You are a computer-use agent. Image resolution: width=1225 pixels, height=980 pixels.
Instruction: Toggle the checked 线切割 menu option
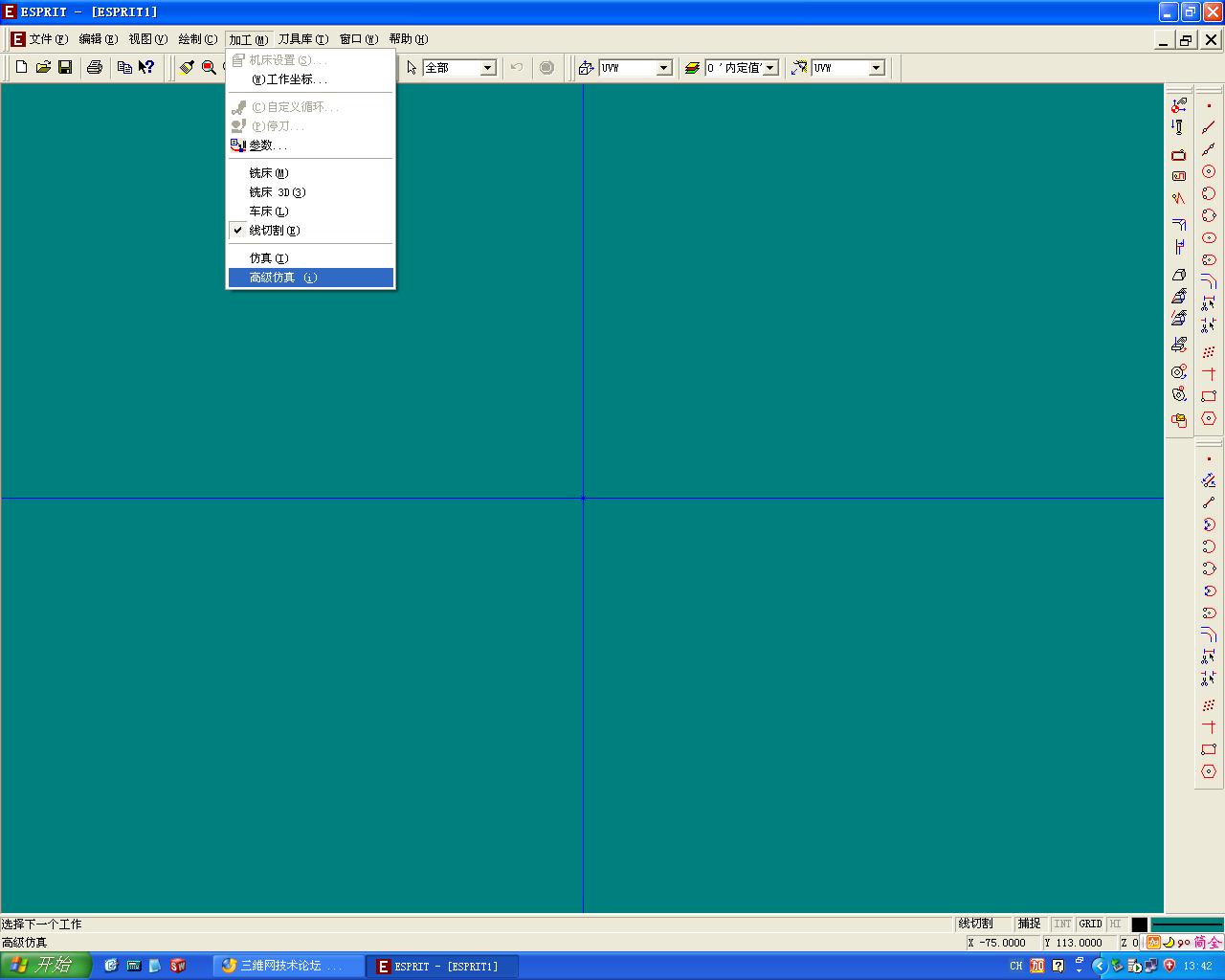coord(311,231)
